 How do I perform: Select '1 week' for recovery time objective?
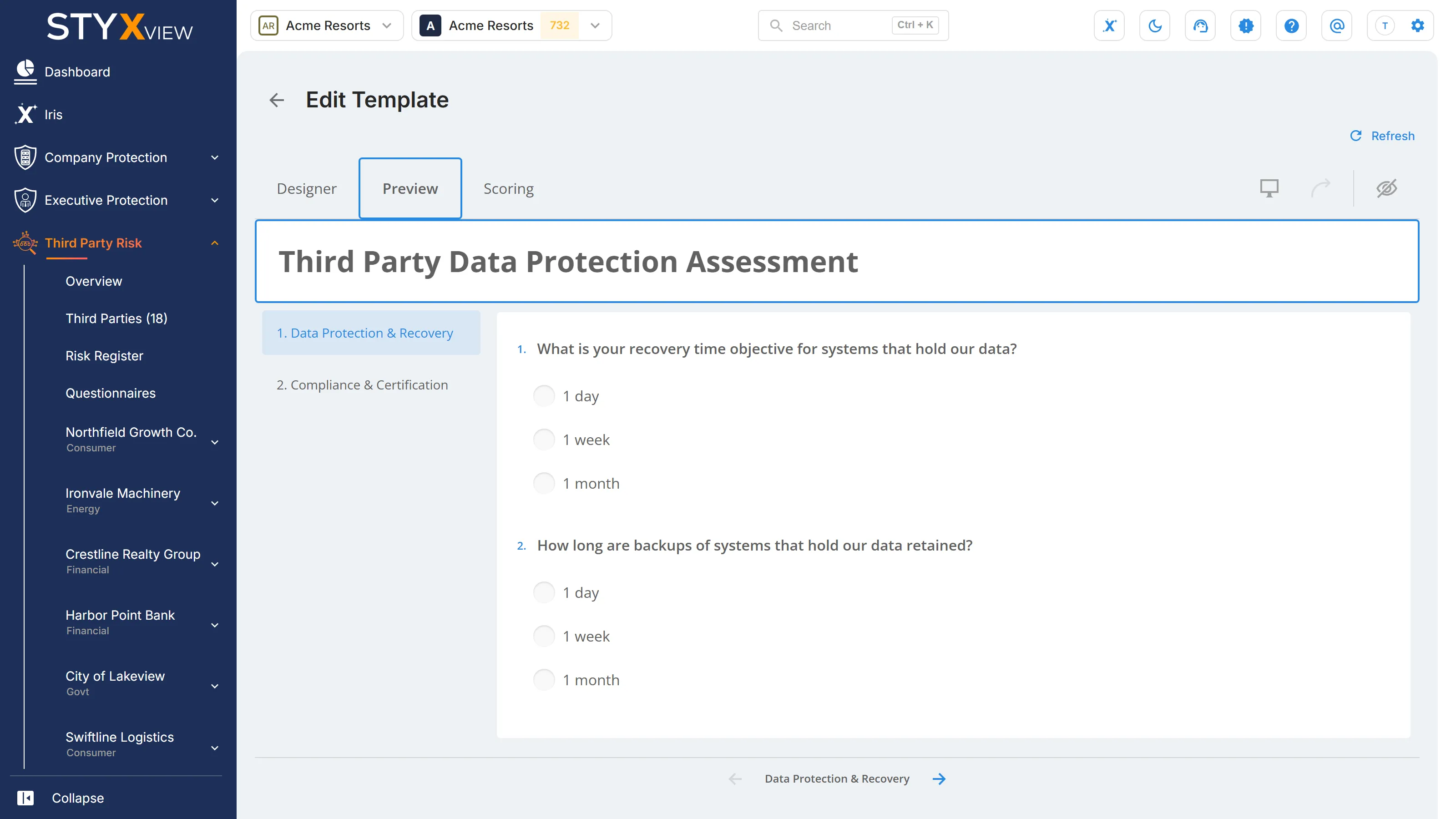pos(544,439)
